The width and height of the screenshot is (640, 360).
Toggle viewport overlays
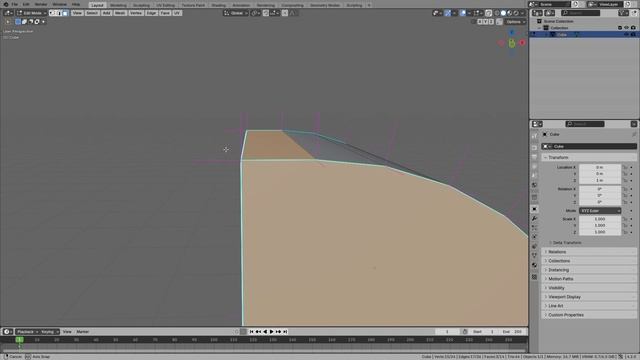(462, 13)
